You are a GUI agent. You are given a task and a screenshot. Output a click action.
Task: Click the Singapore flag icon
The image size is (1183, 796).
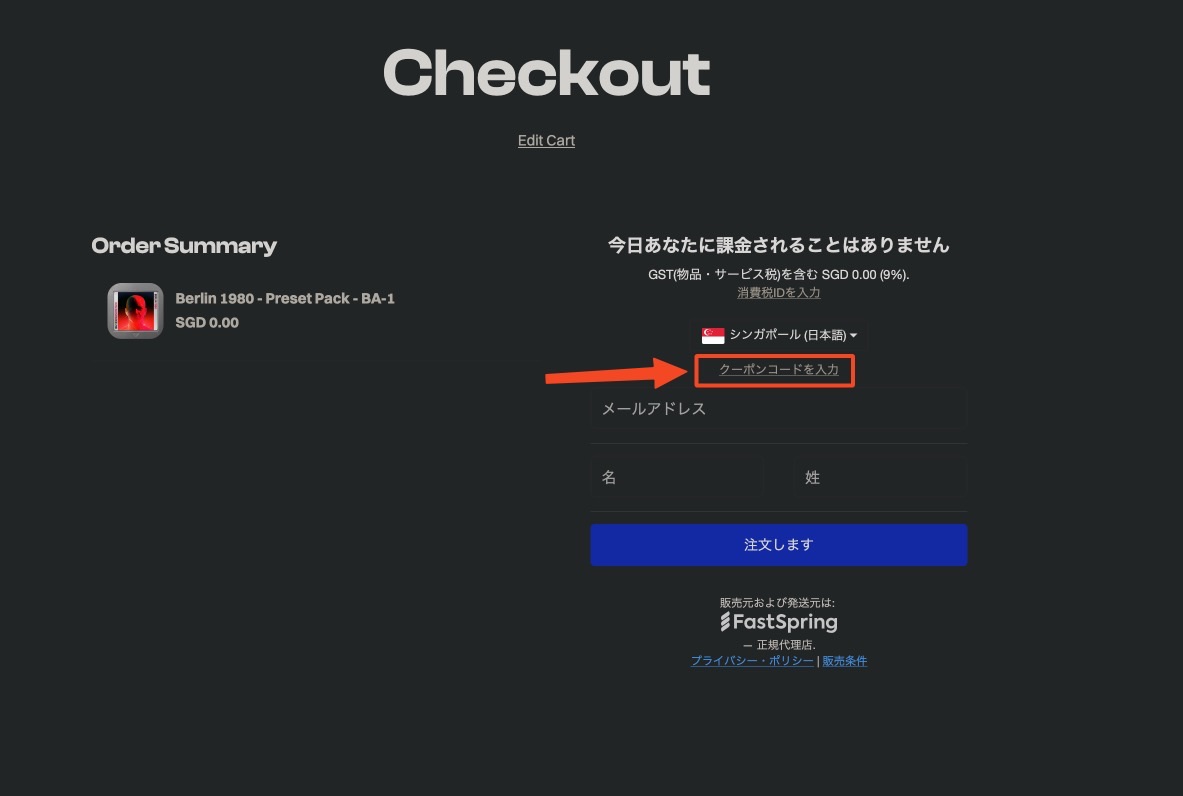click(x=713, y=335)
